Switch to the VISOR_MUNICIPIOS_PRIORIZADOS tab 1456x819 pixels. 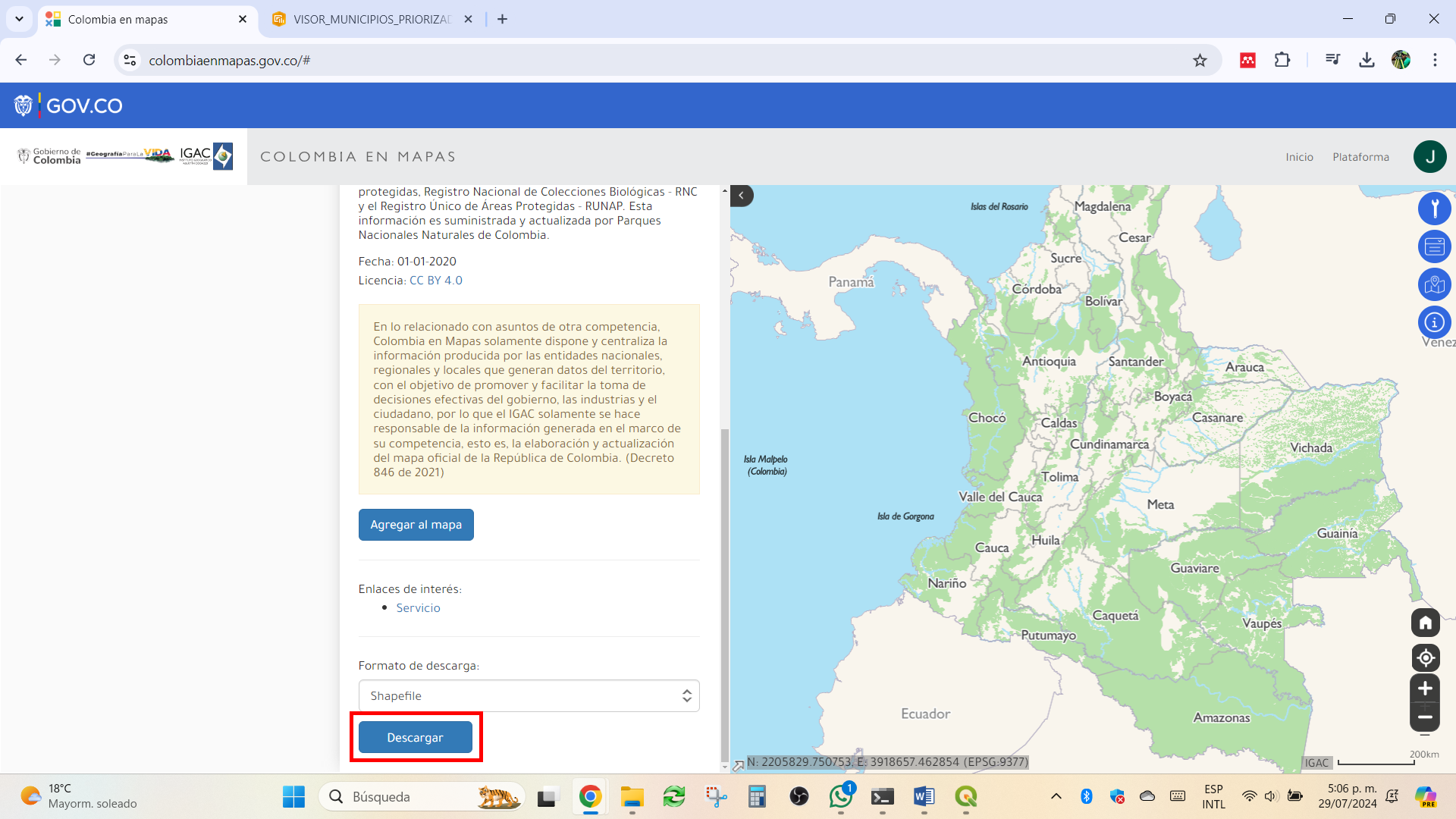[372, 19]
